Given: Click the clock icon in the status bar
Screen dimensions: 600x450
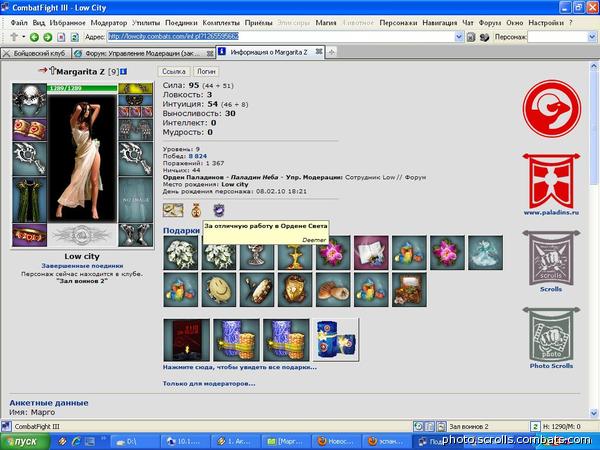Looking at the screenshot, I should [x=419, y=426].
